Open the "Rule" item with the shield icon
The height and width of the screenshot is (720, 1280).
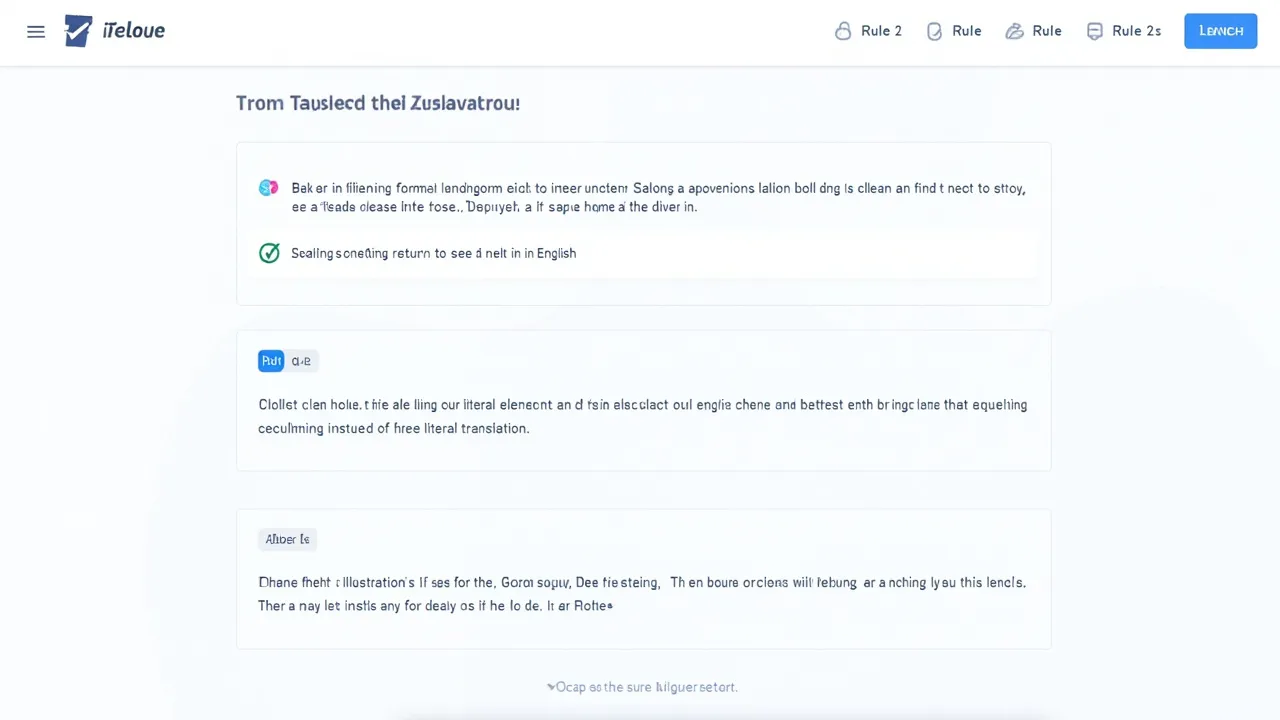coord(954,31)
